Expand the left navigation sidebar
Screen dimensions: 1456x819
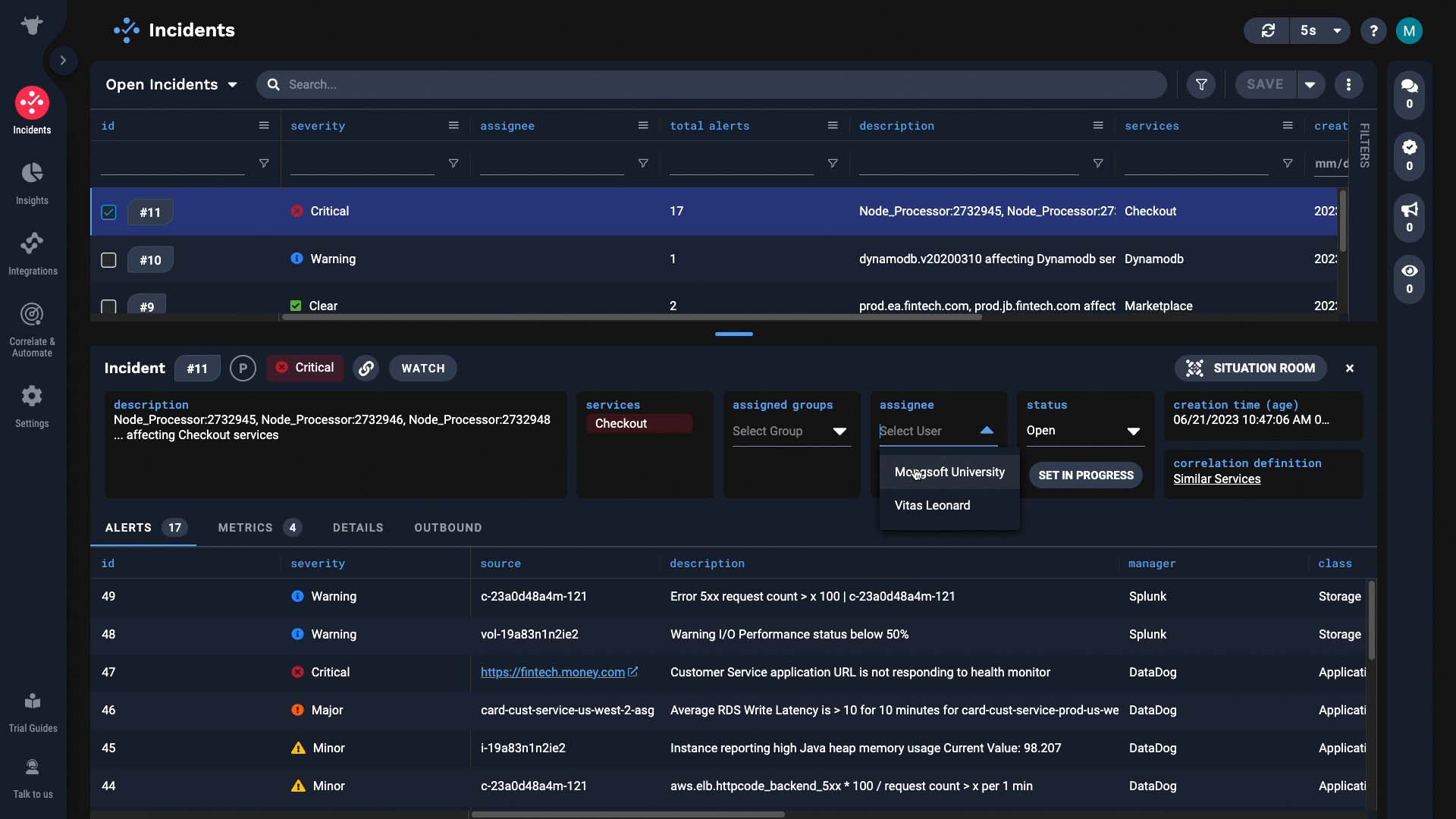pos(63,60)
